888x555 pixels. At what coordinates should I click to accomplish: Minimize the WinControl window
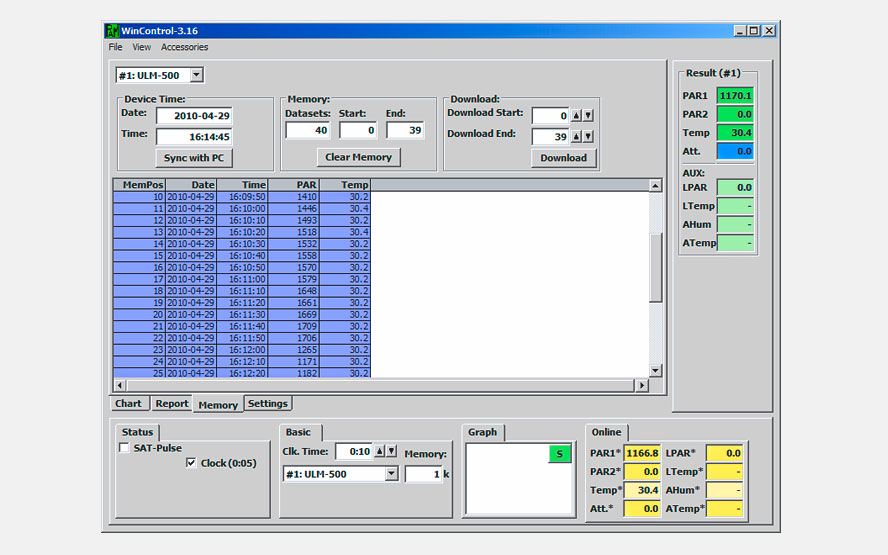coord(740,31)
